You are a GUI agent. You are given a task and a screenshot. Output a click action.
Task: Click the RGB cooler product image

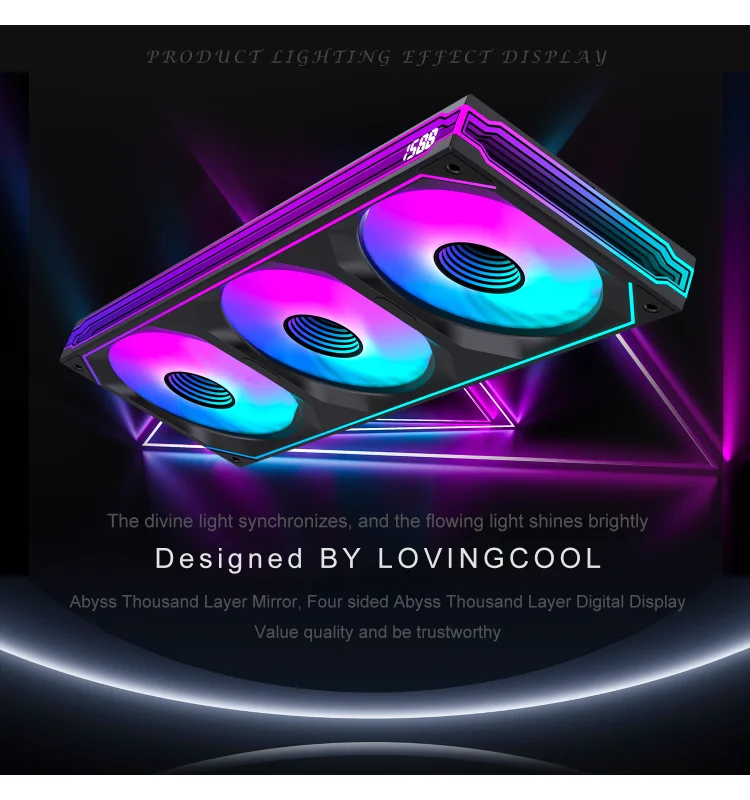point(378,280)
